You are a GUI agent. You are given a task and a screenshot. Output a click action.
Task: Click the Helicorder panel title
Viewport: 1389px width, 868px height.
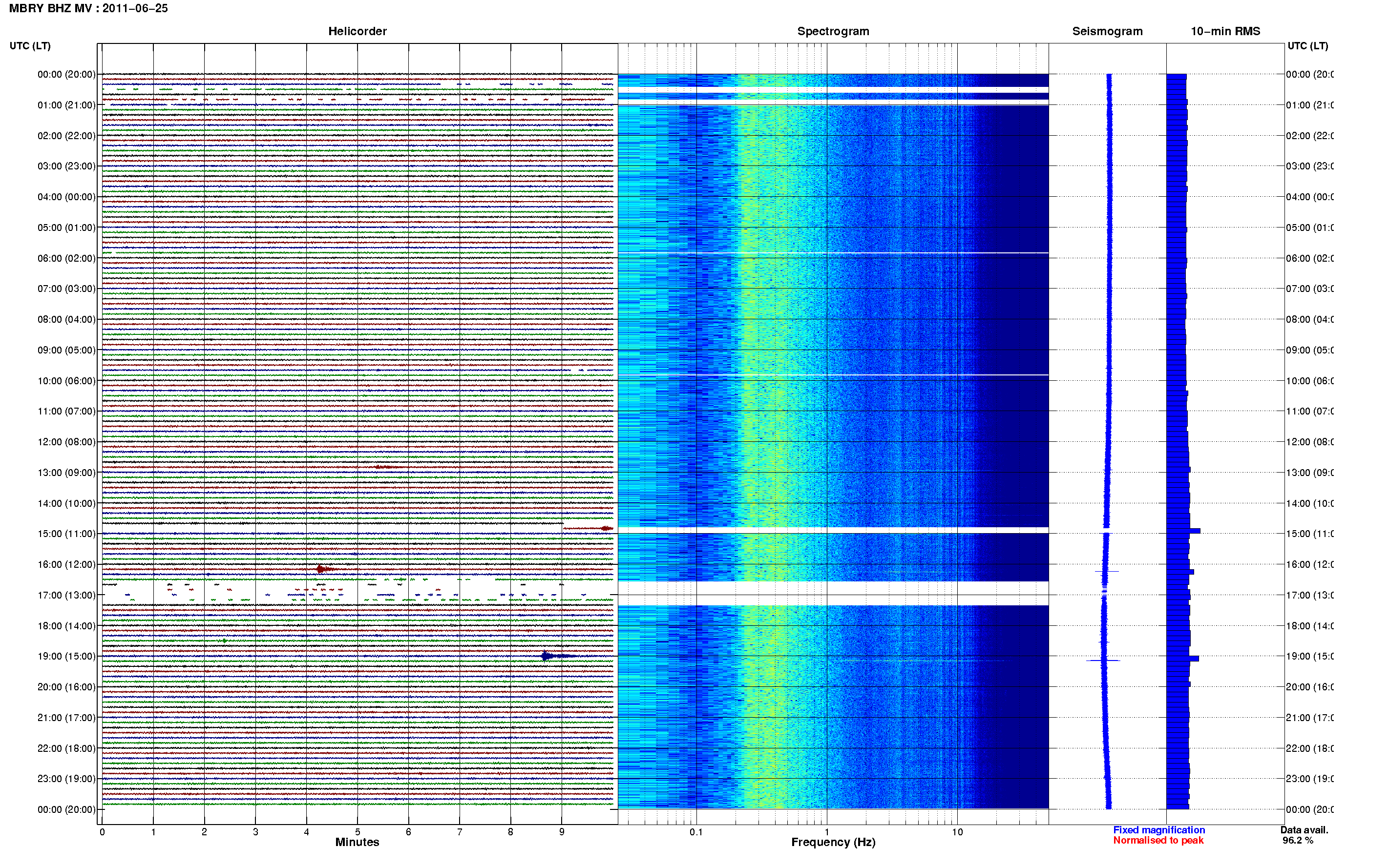[x=357, y=31]
